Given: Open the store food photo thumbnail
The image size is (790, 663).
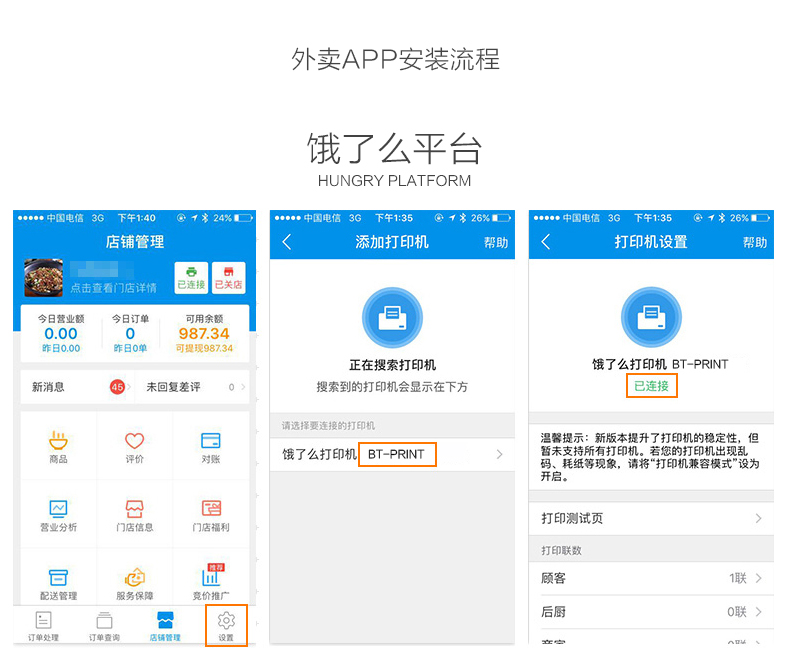Looking at the screenshot, I should point(44,278).
